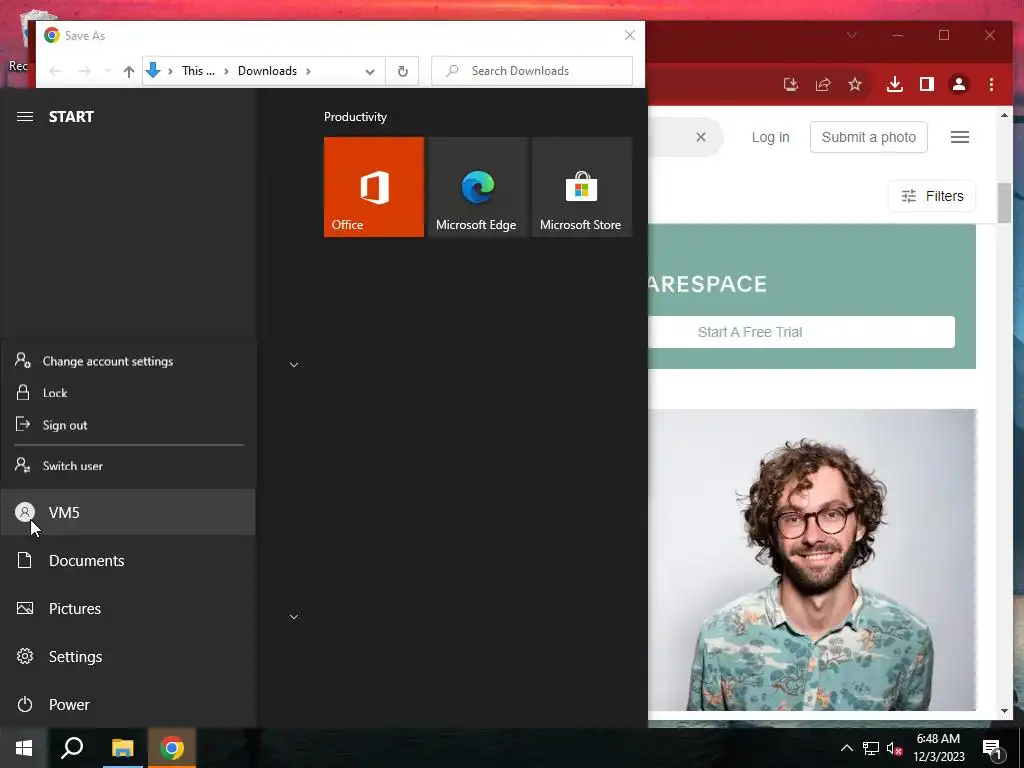Go back in Save As dialog
Image resolution: width=1024 pixels, height=768 pixels.
click(x=55, y=71)
